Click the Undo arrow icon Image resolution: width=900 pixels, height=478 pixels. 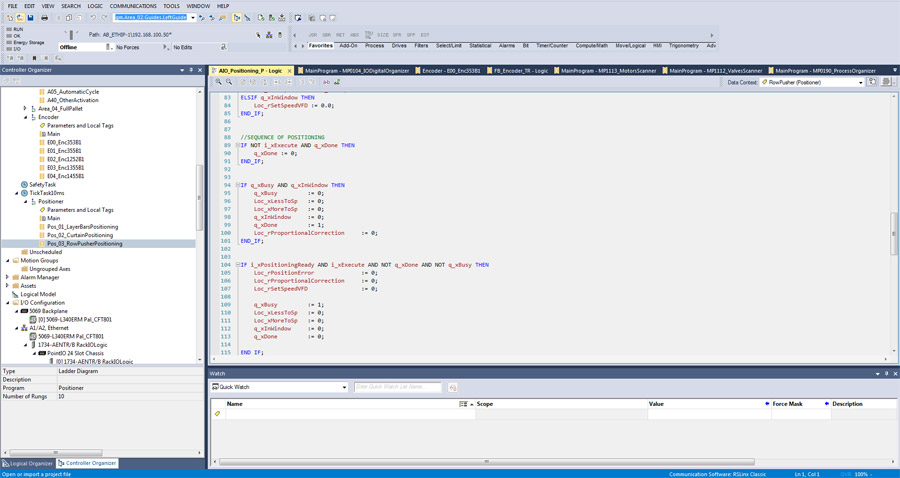93,18
